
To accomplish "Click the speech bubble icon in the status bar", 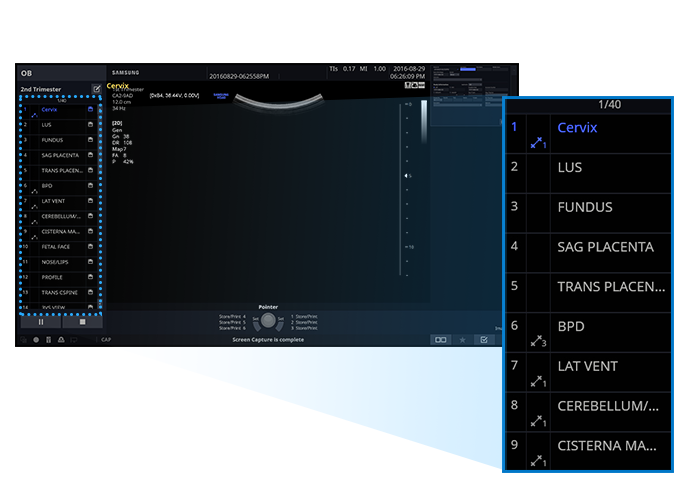I will tap(74, 340).
